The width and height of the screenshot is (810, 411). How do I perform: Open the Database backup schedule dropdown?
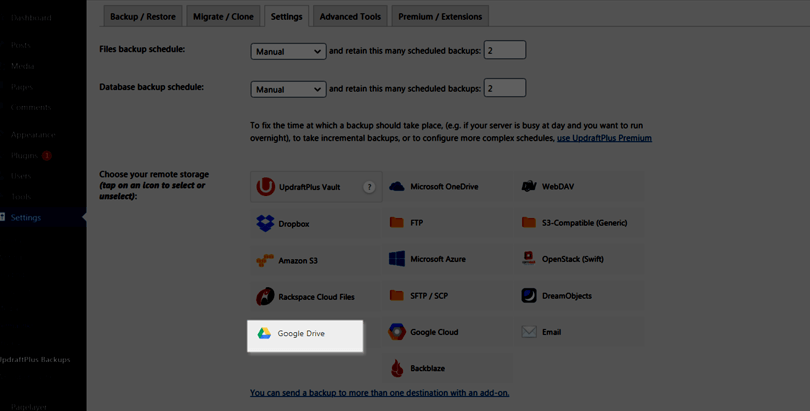pyautogui.click(x=288, y=89)
